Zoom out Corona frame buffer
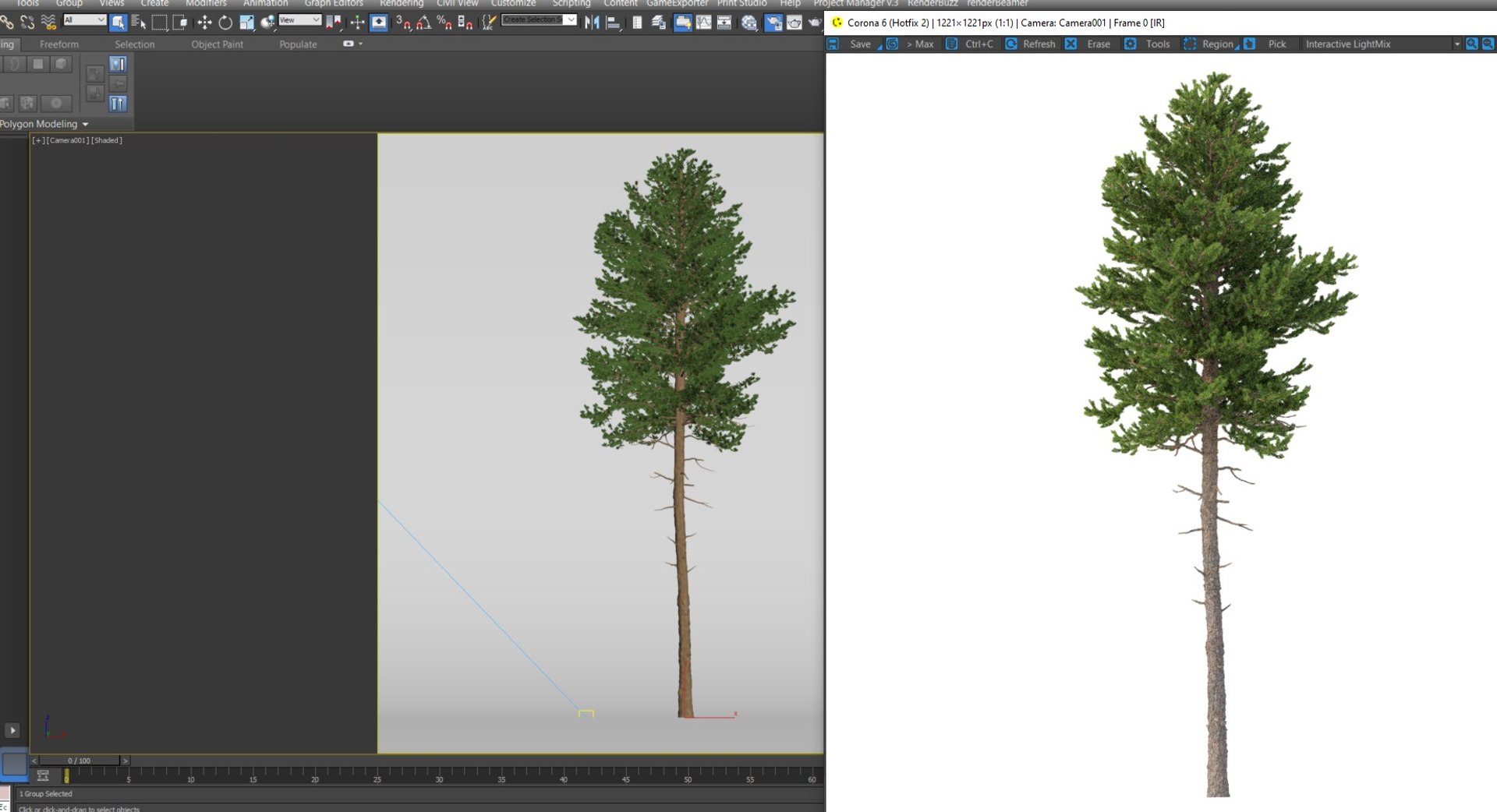The width and height of the screenshot is (1497, 812). [1488, 44]
